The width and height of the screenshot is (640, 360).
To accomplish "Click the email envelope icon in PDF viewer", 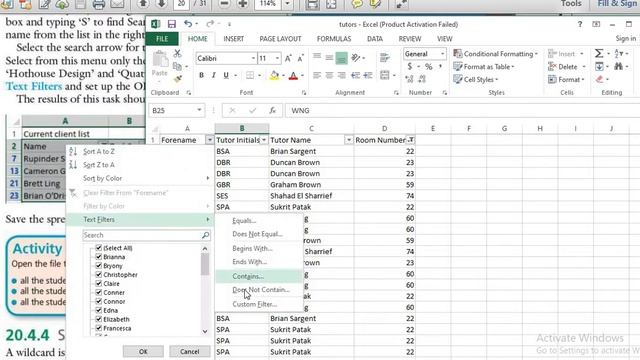I will 117,4.
